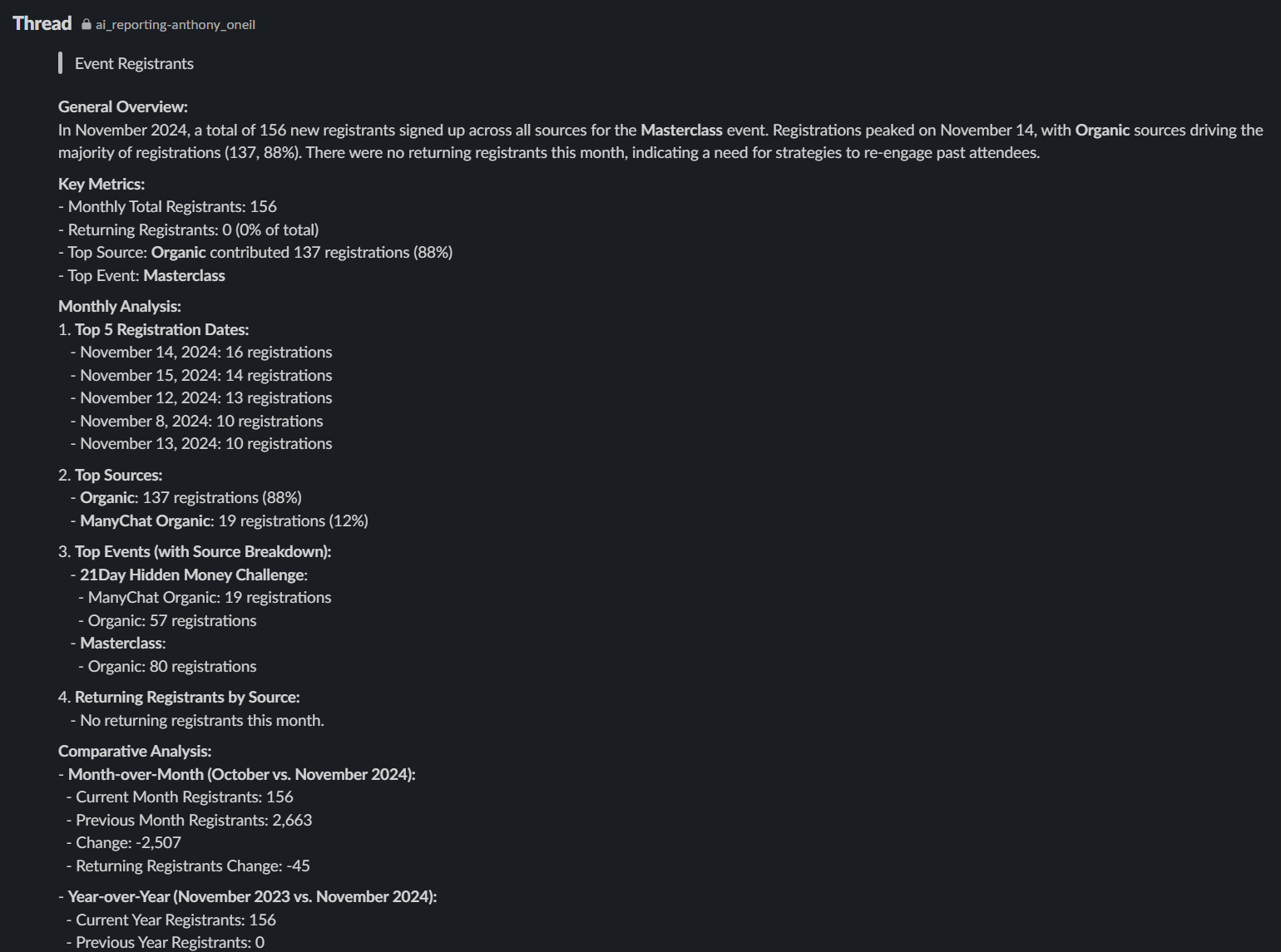Screen dimensions: 1281x952
Task: Click the ManyChat Organic: 19 registrations (12%) line
Action: pos(220,521)
